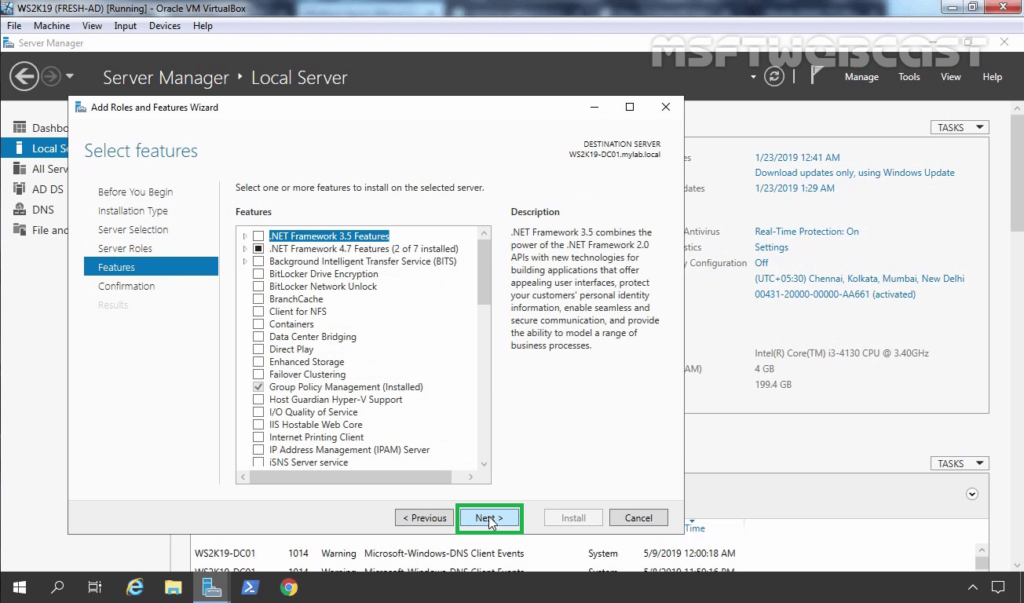This screenshot has width=1024, height=603.
Task: Click the Dashboard icon in the sidebar
Action: click(x=20, y=127)
